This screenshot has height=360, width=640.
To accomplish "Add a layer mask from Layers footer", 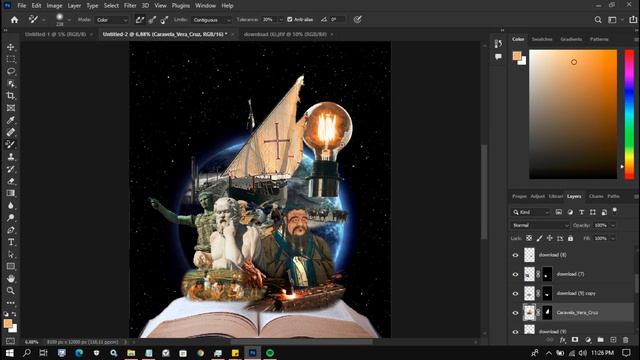I will pyautogui.click(x=575, y=340).
